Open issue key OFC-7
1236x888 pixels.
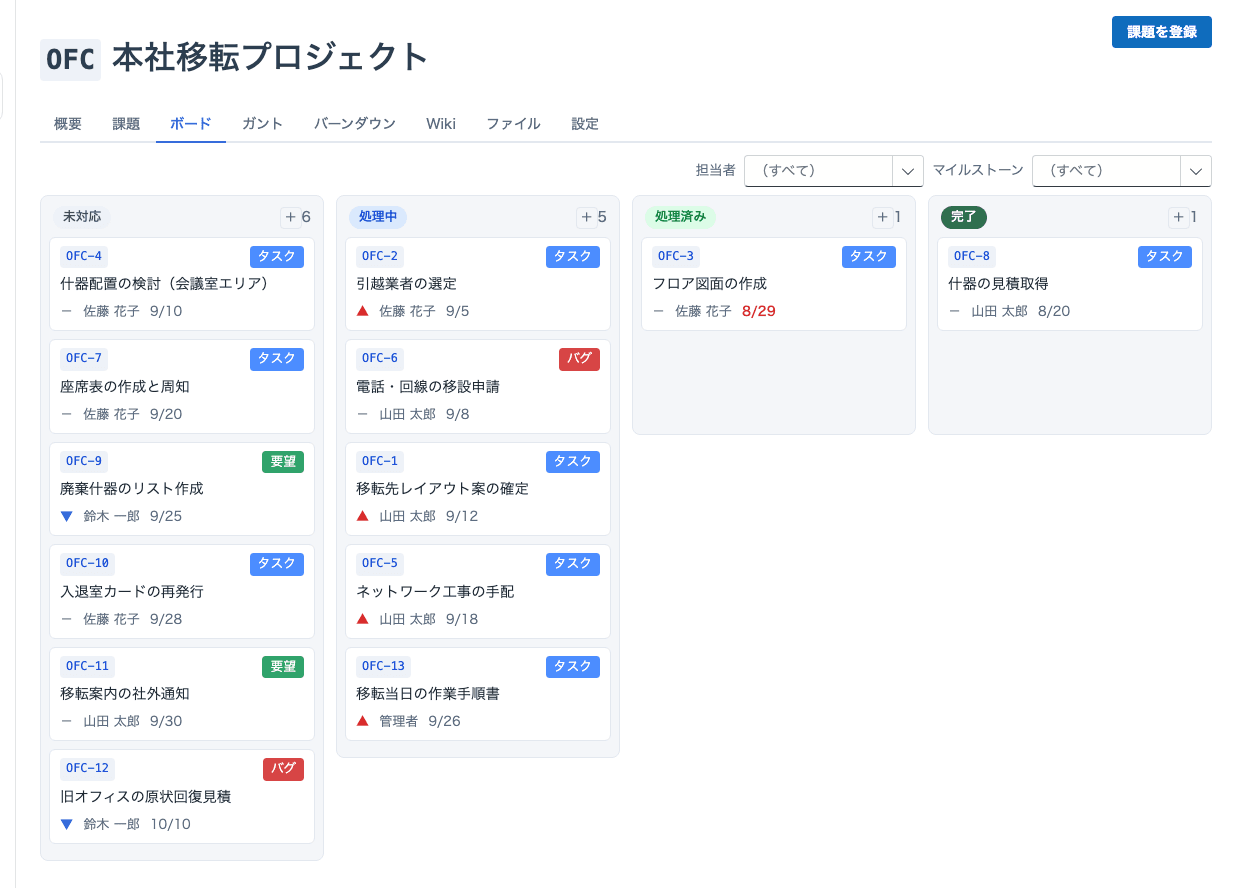pos(83,359)
